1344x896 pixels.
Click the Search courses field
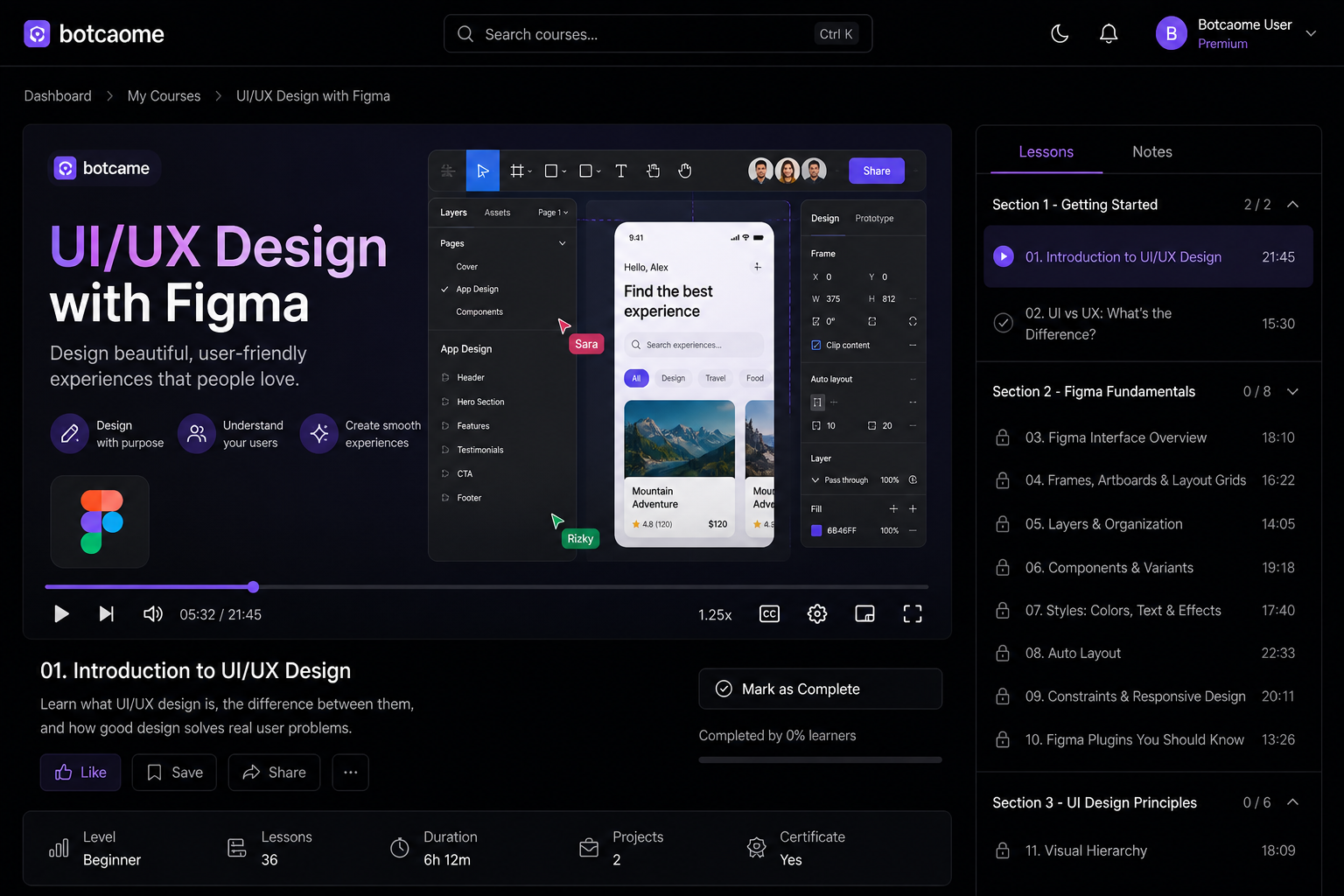point(658,34)
